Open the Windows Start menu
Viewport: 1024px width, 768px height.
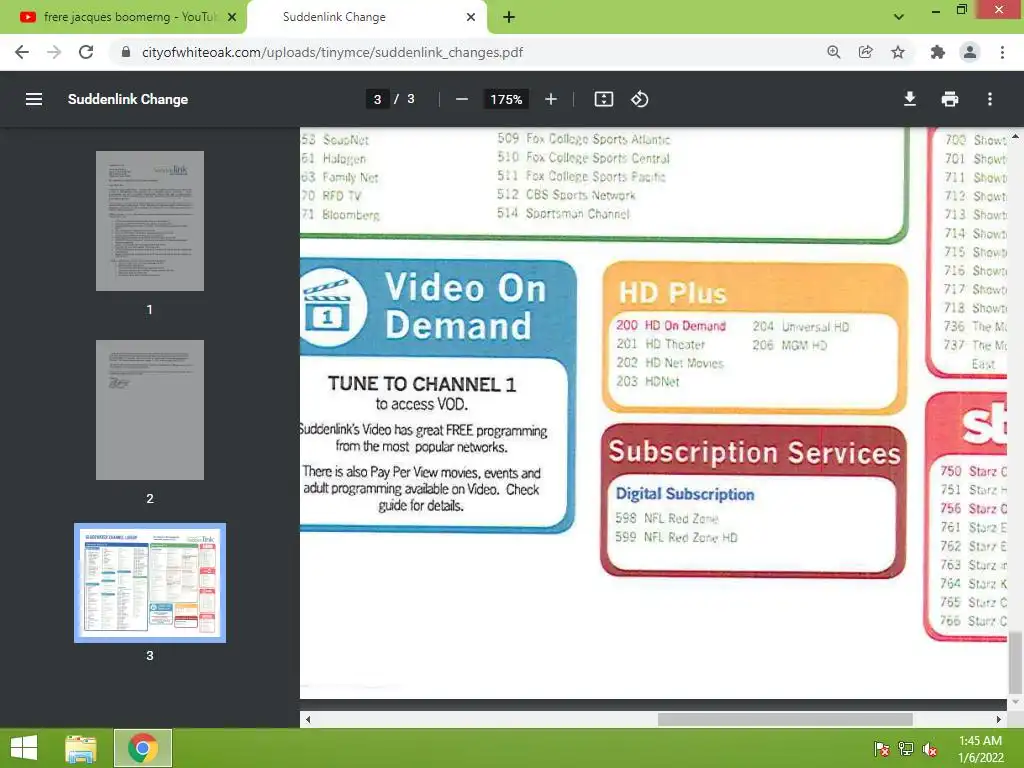click(24, 748)
